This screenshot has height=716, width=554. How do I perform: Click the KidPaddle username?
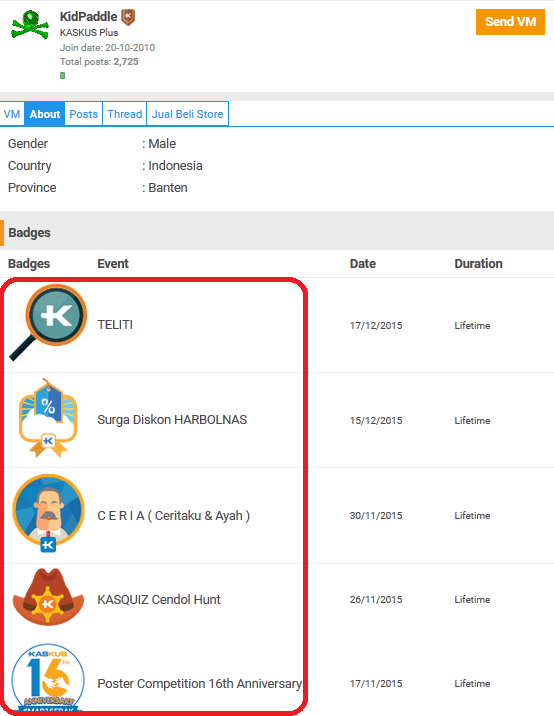click(x=89, y=17)
